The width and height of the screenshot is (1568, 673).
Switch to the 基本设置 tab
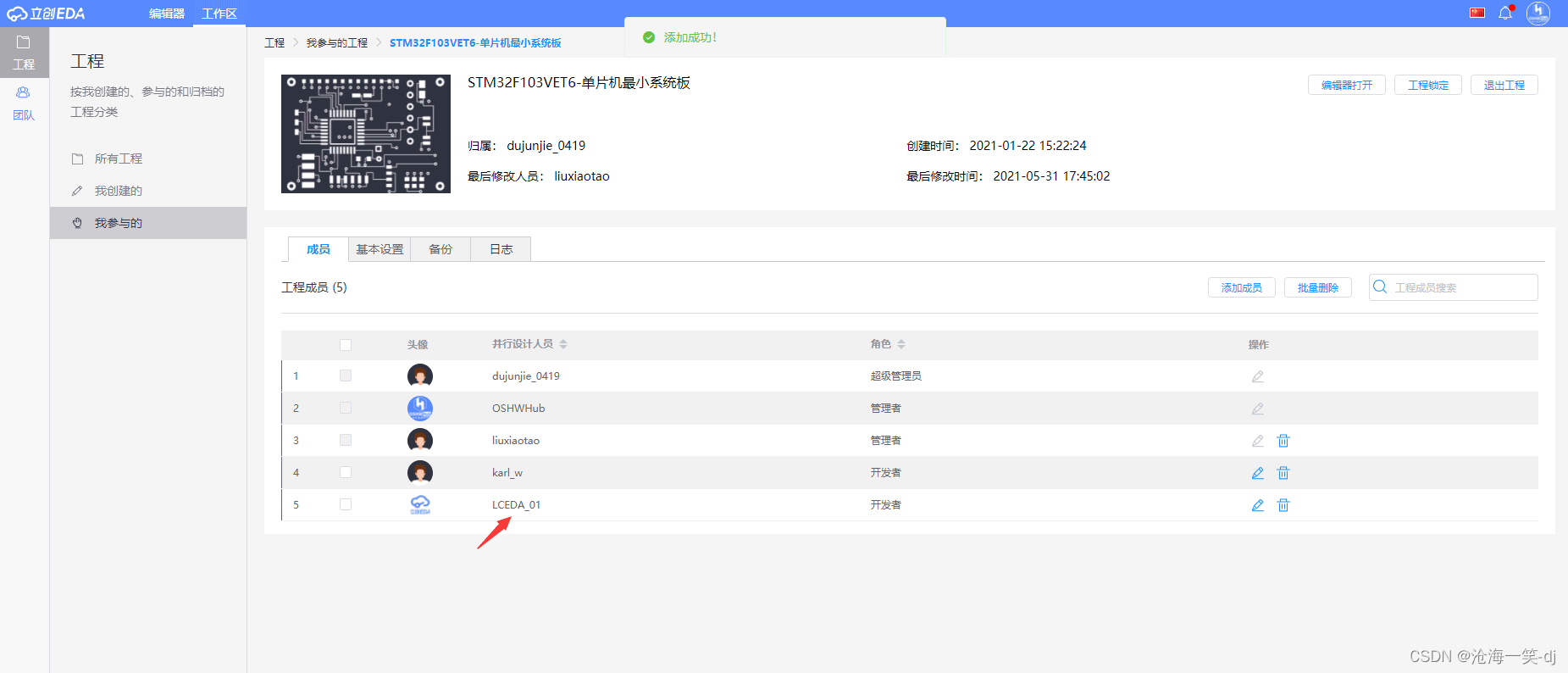[x=380, y=249]
